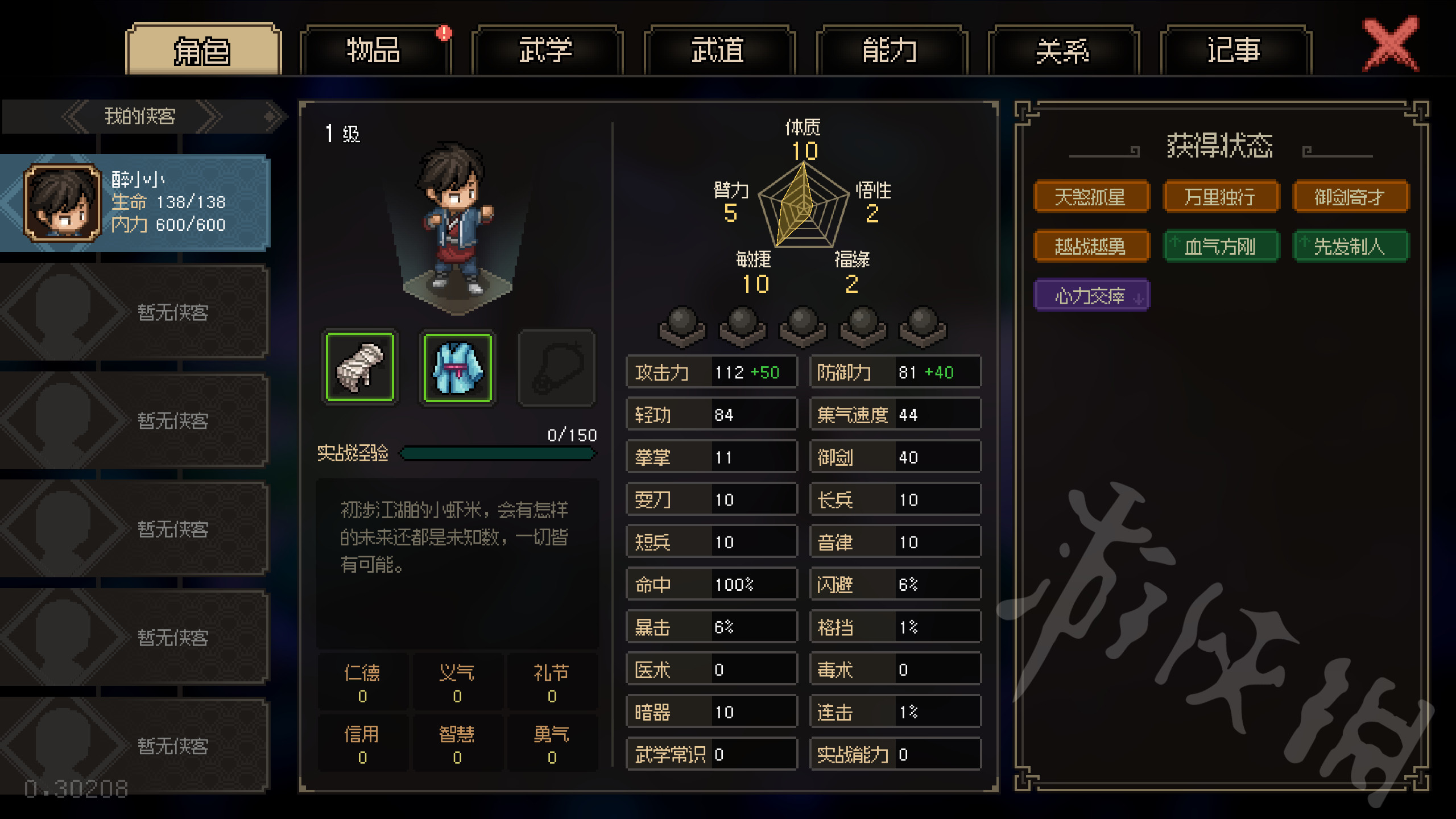Select the blue robe armor slot
This screenshot has width=1456, height=819.
coord(458,367)
